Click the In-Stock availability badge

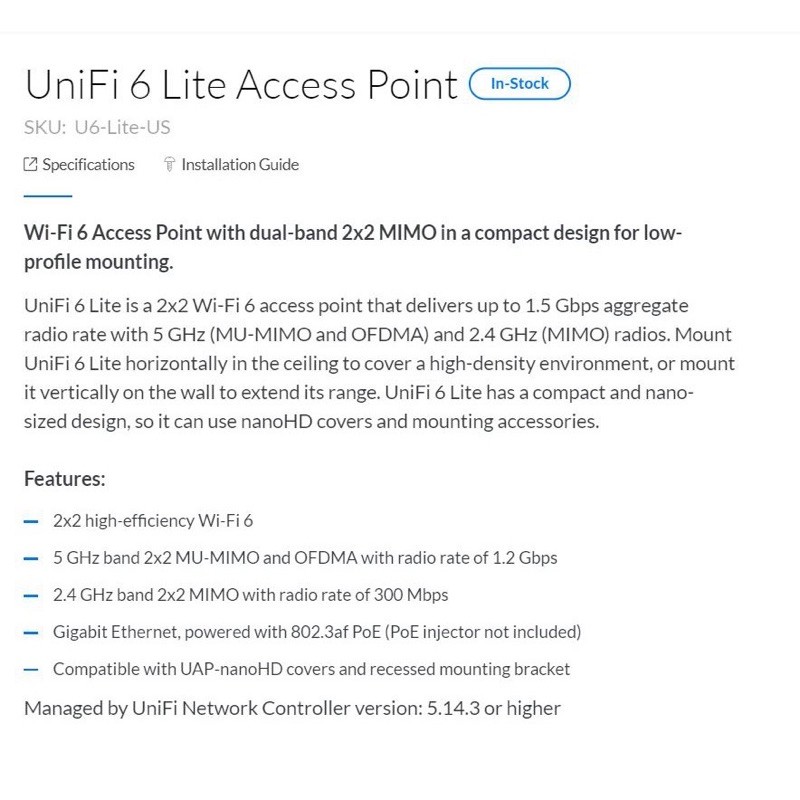[x=520, y=84]
